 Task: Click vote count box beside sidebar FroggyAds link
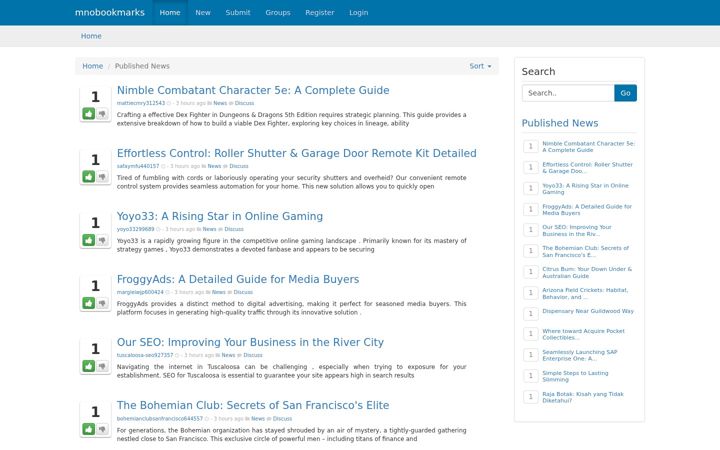[531, 209]
